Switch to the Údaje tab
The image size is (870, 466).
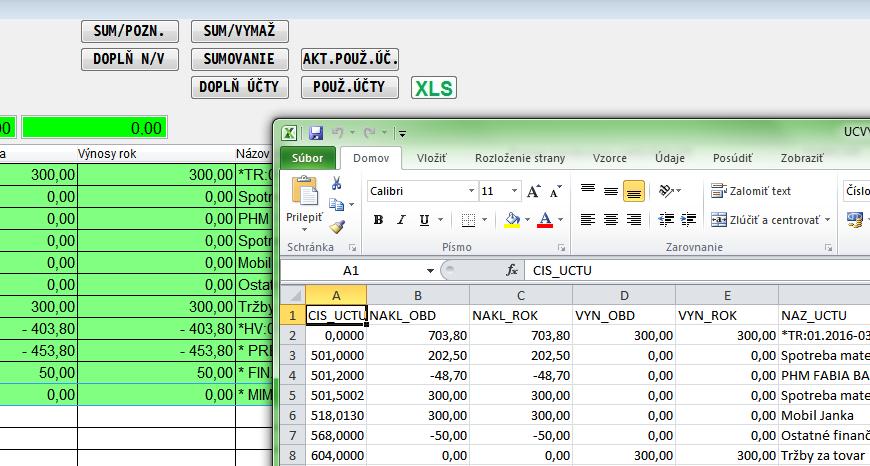click(x=670, y=158)
